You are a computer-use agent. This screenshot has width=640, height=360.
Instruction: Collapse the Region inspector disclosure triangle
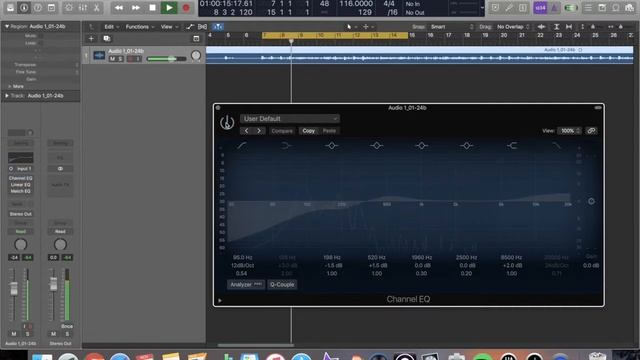tap(7, 26)
